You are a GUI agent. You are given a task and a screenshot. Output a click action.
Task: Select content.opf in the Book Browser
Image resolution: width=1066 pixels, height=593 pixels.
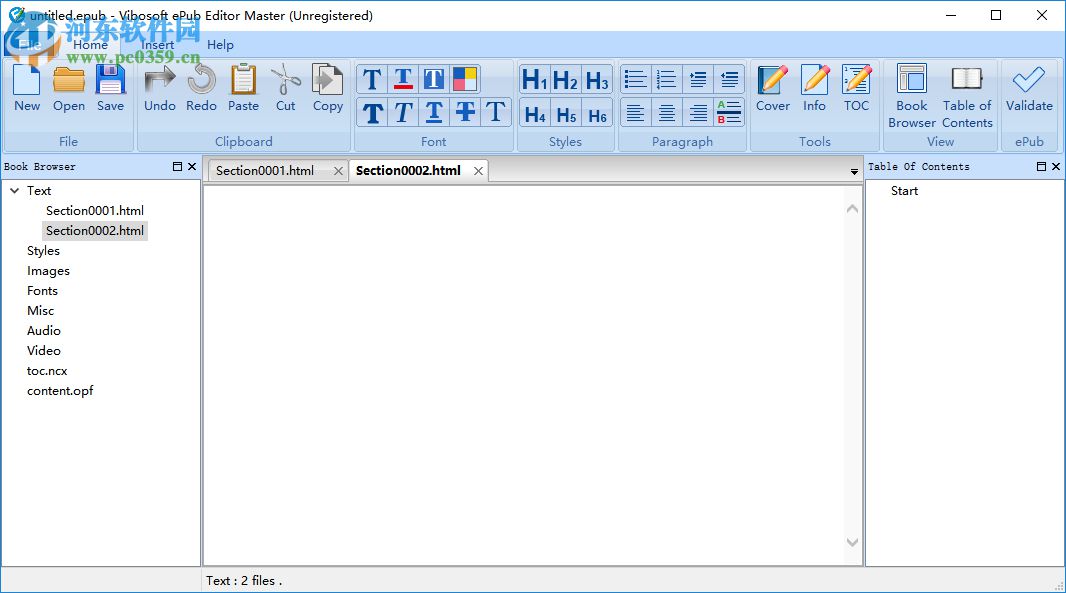(x=60, y=391)
